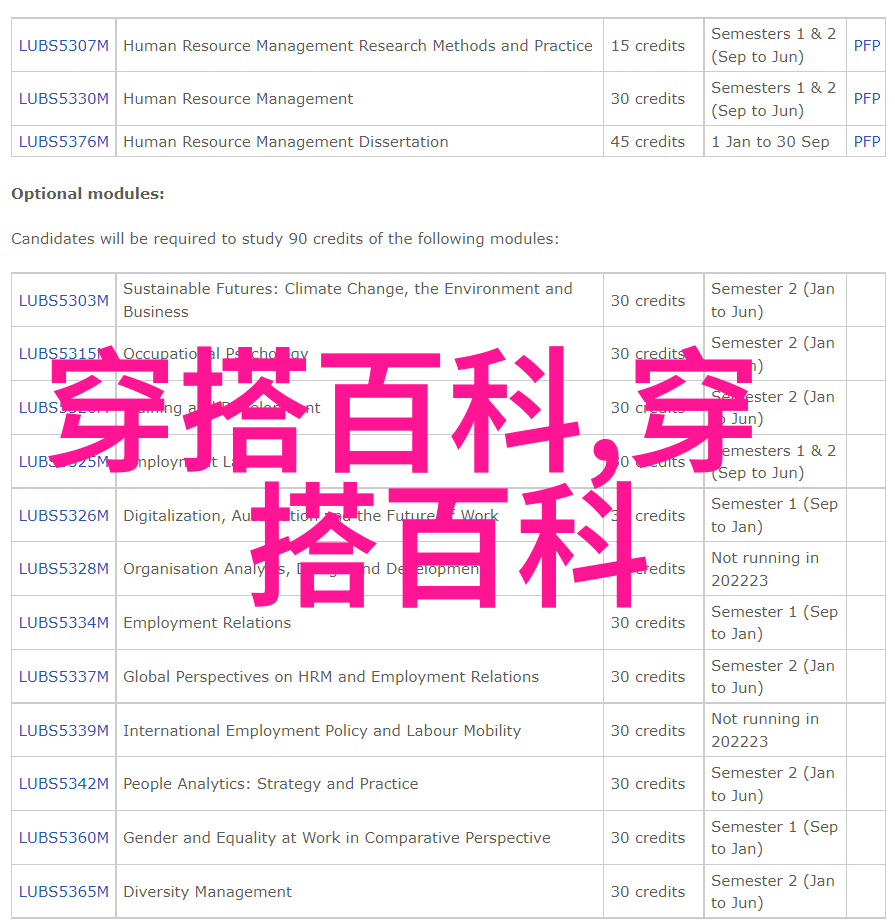895x922 pixels.
Task: Open the LUBS5334M Employment Relations link
Action: tap(63, 623)
